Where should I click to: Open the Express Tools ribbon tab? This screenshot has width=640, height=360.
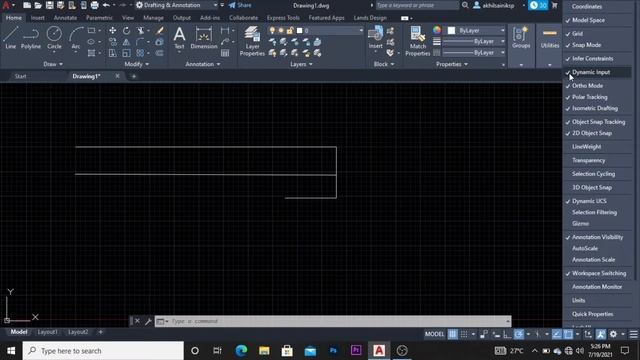[x=283, y=18]
